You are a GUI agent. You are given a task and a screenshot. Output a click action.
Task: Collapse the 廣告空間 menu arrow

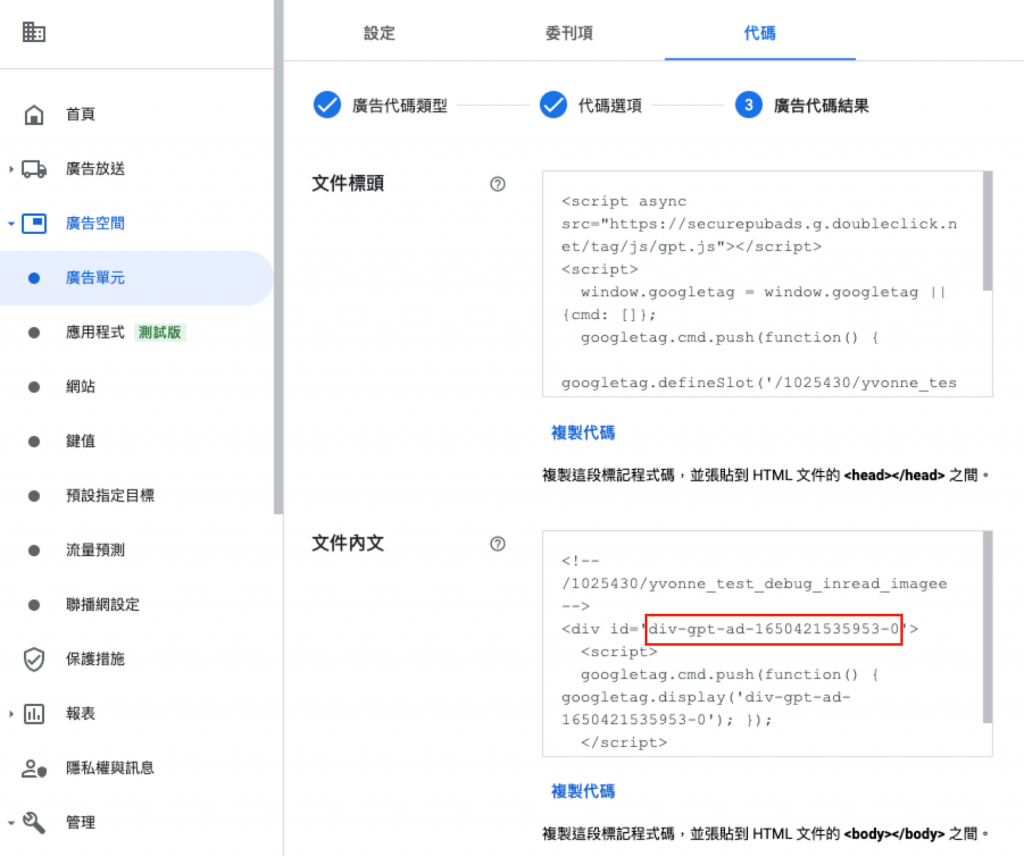(11, 223)
